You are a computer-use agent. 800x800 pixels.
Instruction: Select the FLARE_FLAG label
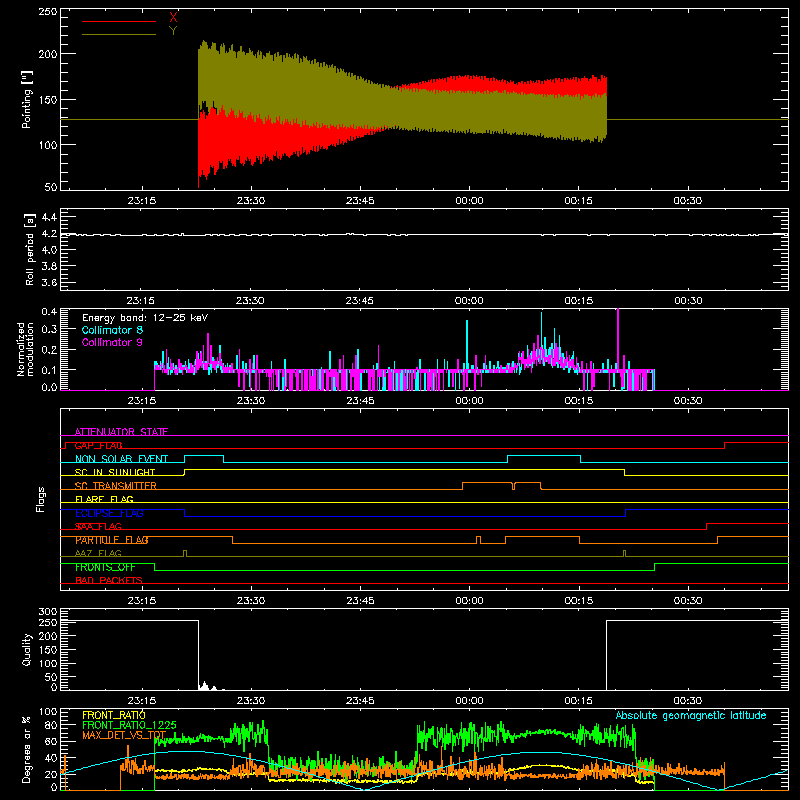pos(104,499)
